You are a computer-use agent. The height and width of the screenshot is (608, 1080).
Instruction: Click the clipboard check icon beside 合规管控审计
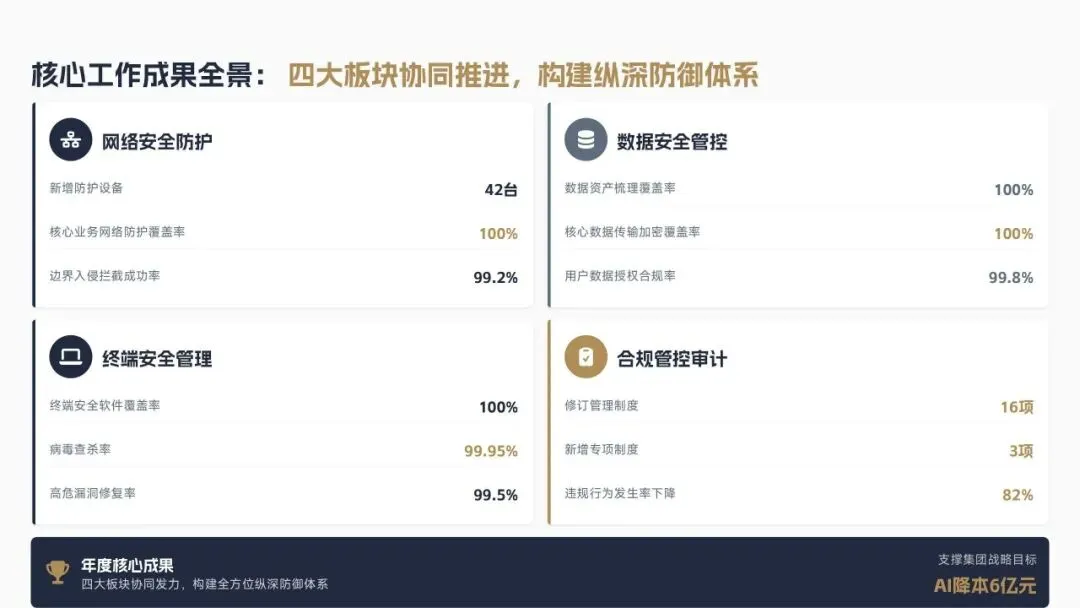click(585, 357)
